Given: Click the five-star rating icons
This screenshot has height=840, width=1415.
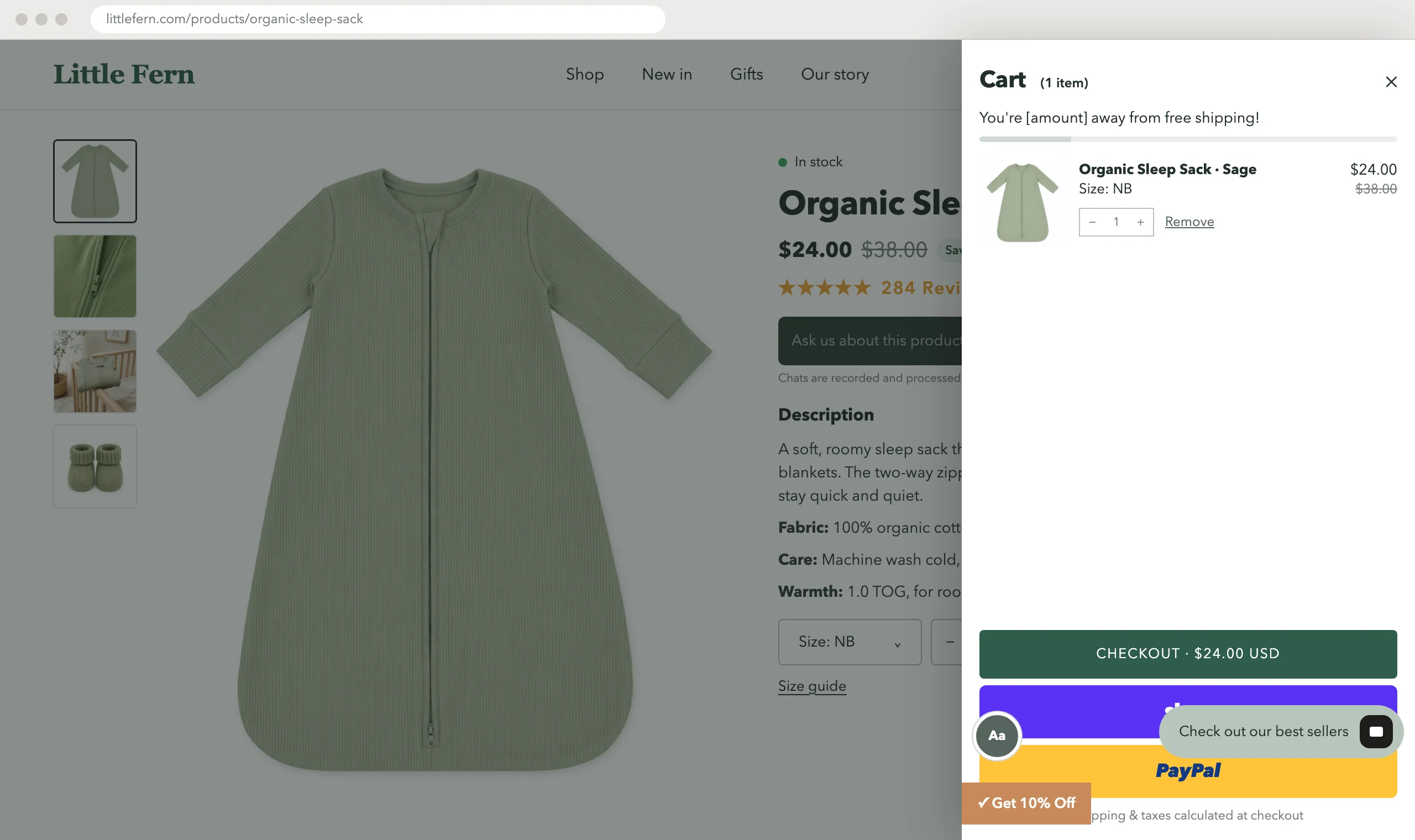Looking at the screenshot, I should tap(824, 288).
